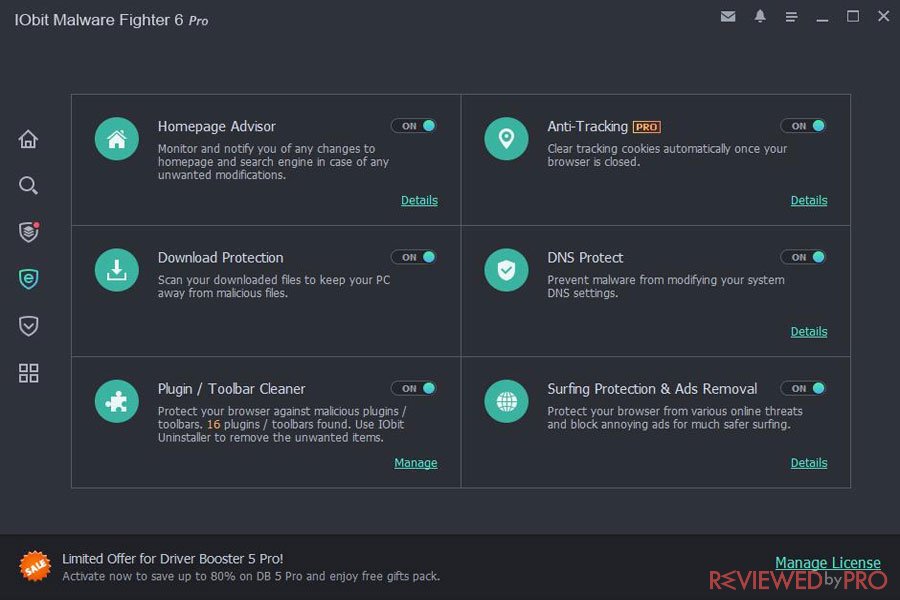Click the Homepage Advisor house icon
The height and width of the screenshot is (600, 900).
(x=117, y=139)
